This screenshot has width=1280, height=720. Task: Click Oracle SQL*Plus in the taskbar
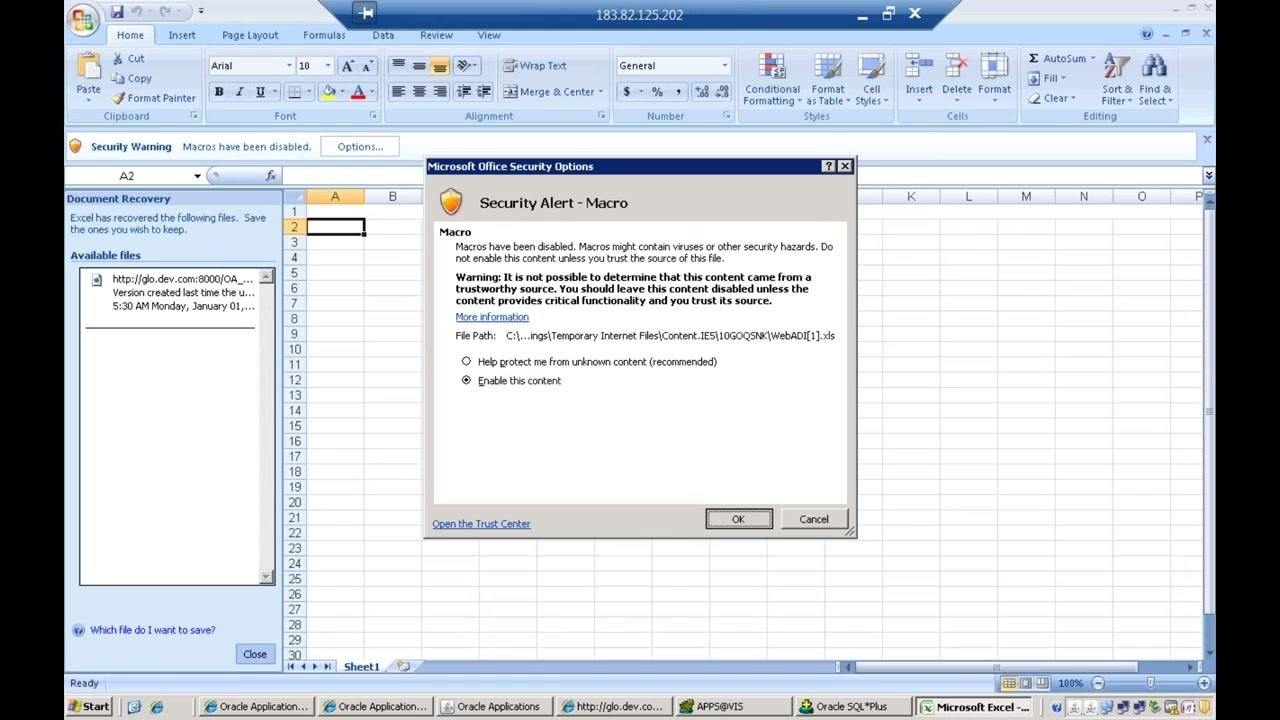click(x=854, y=706)
